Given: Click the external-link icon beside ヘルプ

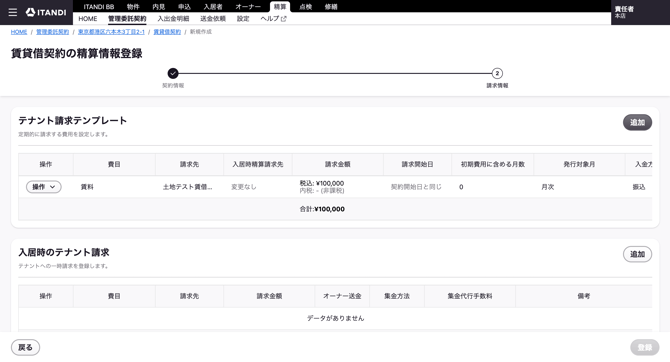Looking at the screenshot, I should click(x=283, y=19).
